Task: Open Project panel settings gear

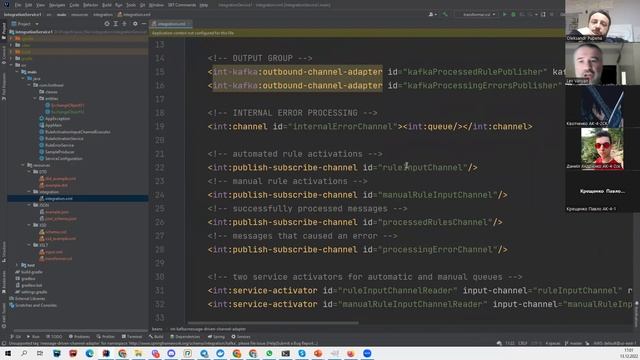Action: (x=135, y=24)
